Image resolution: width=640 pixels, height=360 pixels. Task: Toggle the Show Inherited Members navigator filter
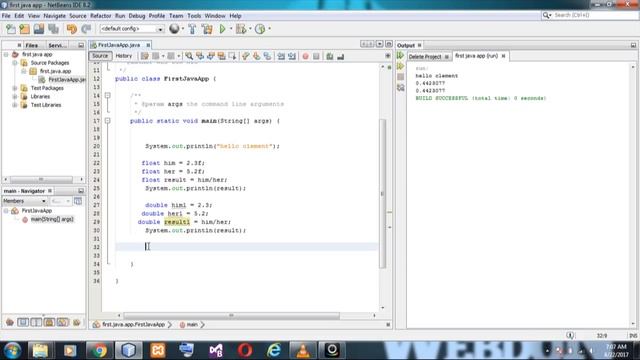pos(10,322)
